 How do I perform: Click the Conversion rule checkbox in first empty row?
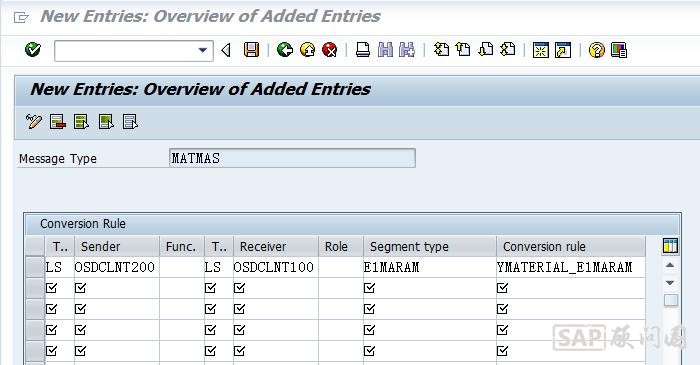(502, 288)
